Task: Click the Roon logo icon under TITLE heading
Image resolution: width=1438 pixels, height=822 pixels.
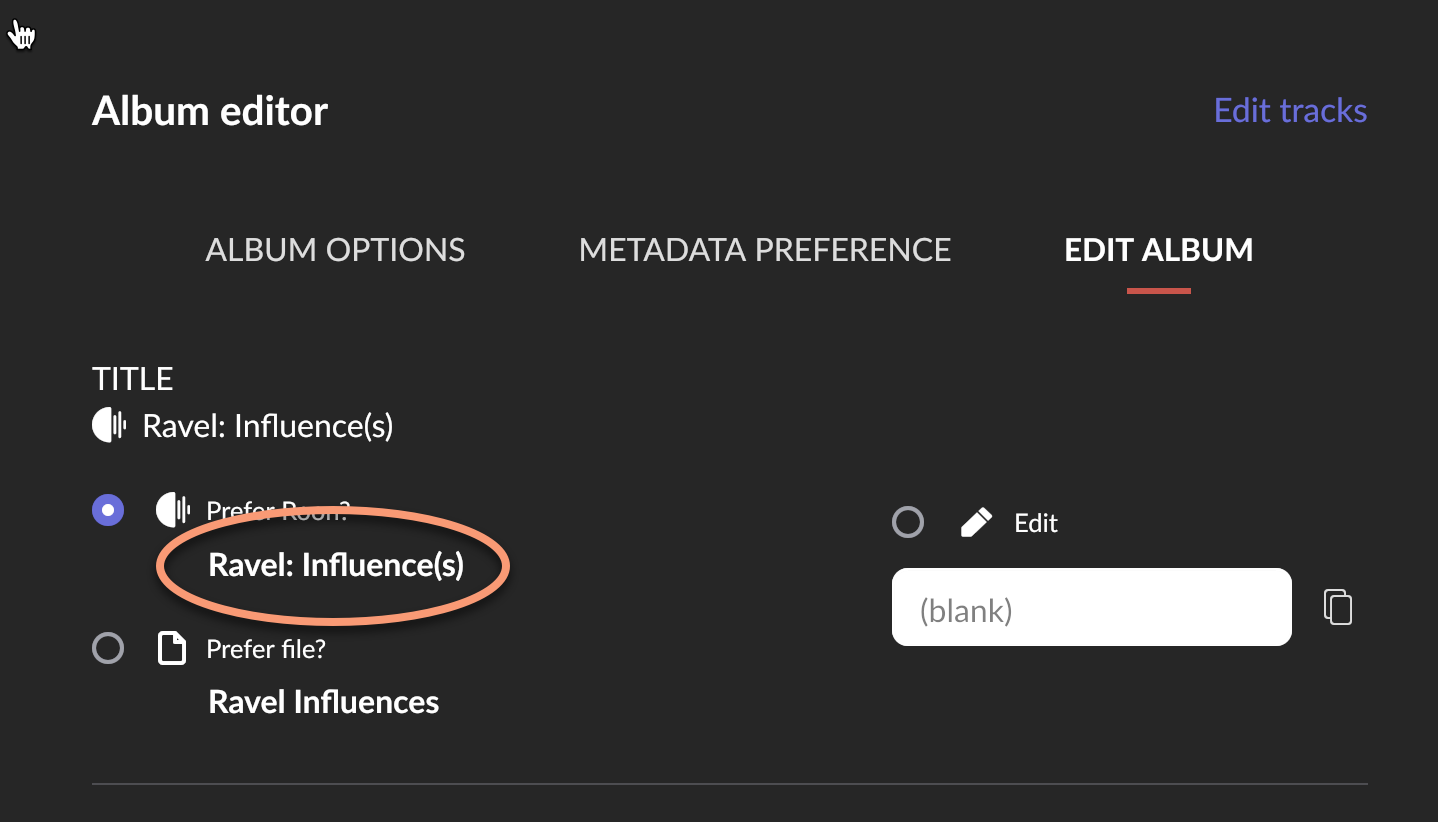Action: (110, 426)
